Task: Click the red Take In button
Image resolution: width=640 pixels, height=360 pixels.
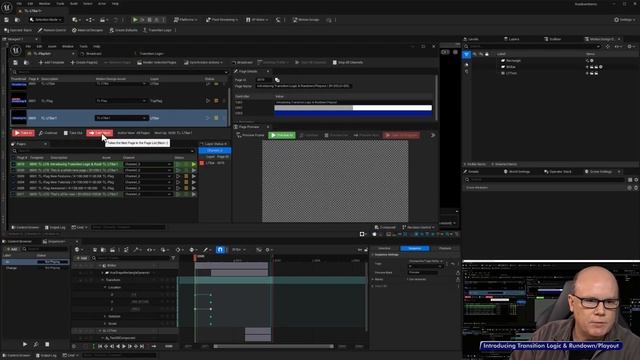Action: [23, 133]
